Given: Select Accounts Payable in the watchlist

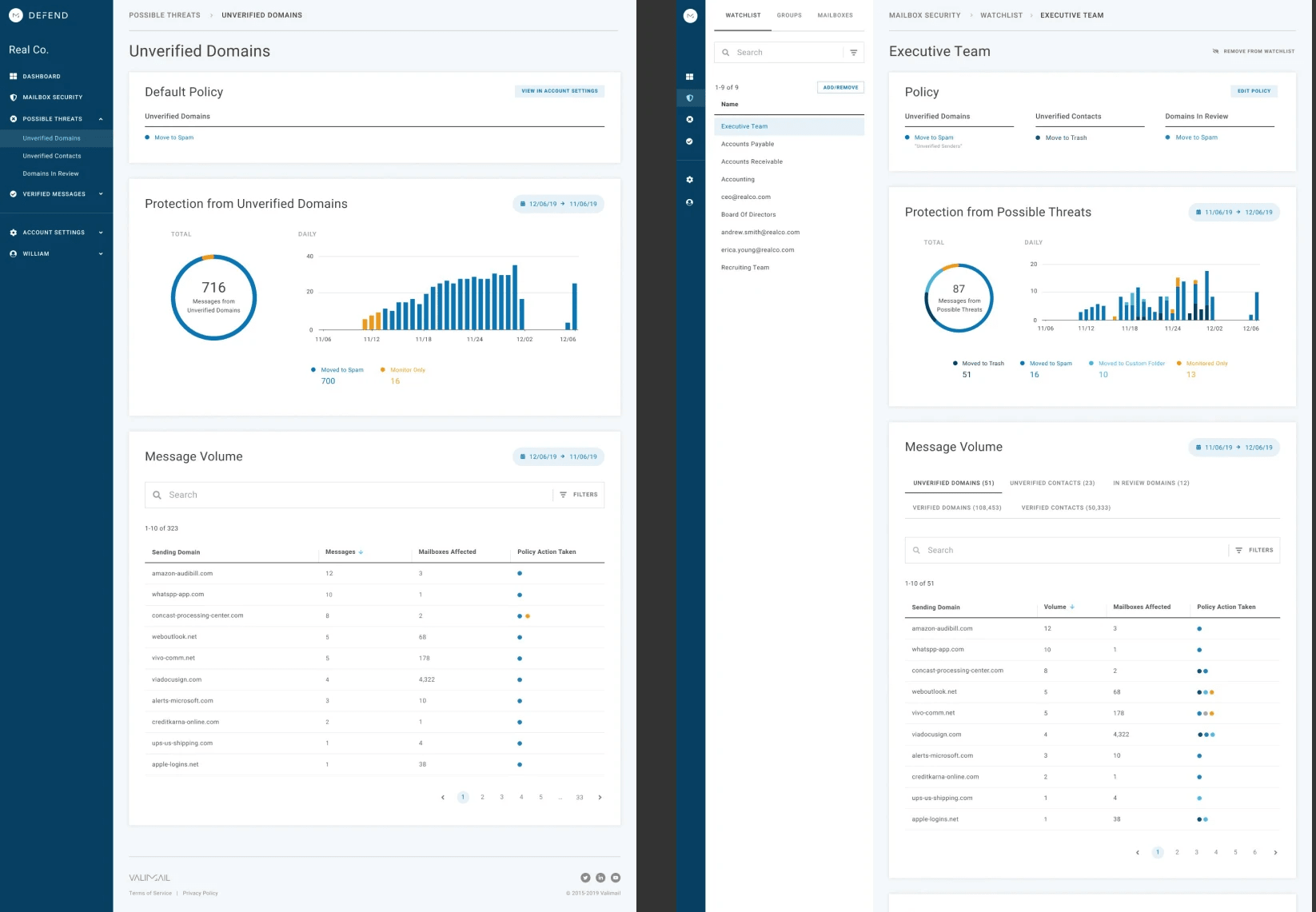Looking at the screenshot, I should click(748, 145).
